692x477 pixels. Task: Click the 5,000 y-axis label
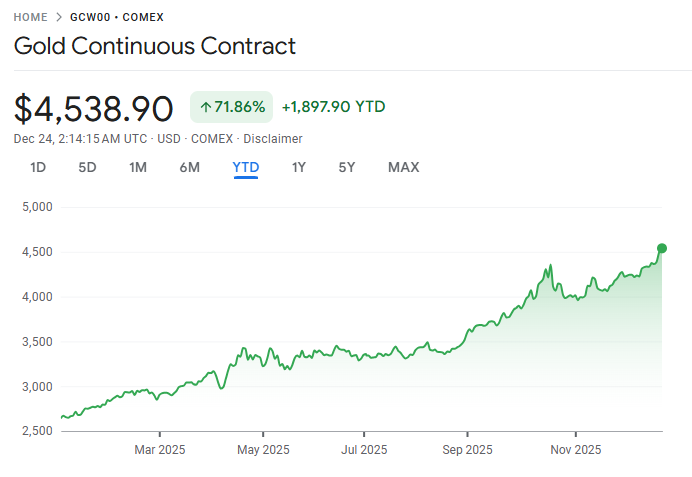click(36, 207)
